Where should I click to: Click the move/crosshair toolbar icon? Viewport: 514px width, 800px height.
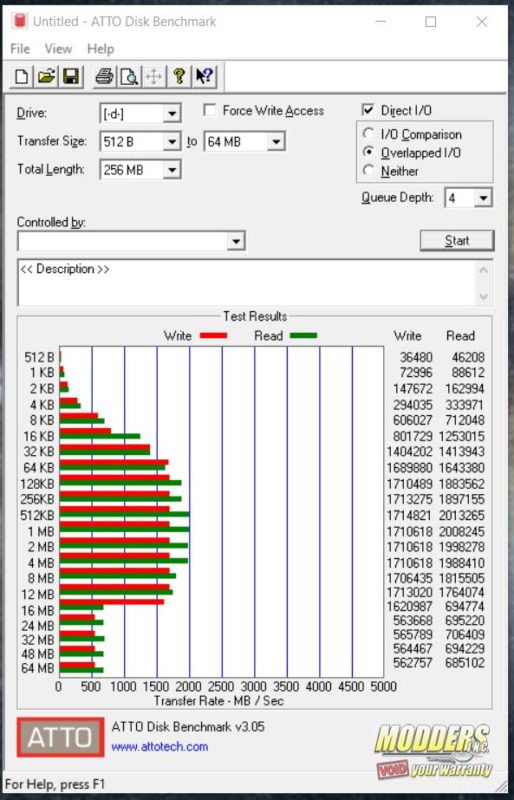click(154, 77)
